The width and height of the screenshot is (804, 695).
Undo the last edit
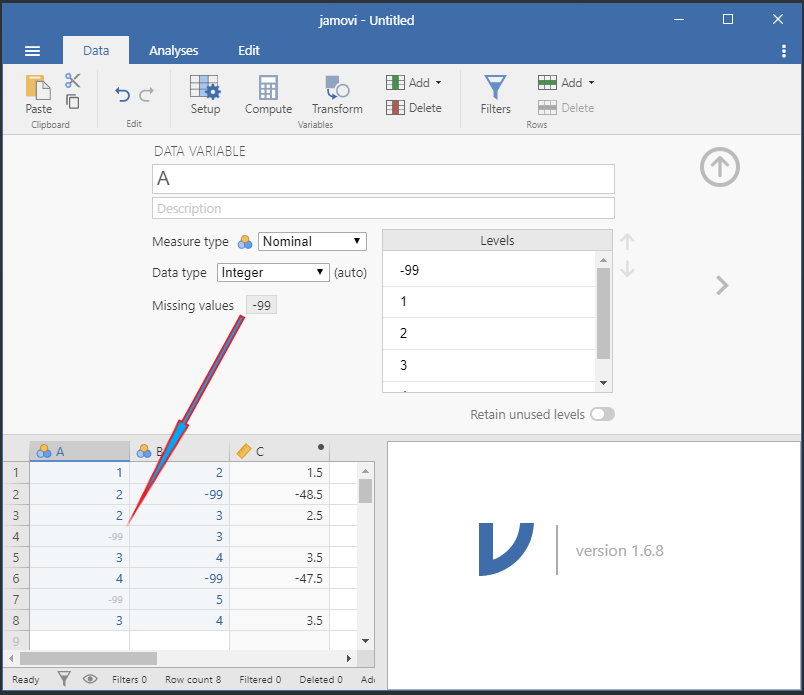pos(122,94)
